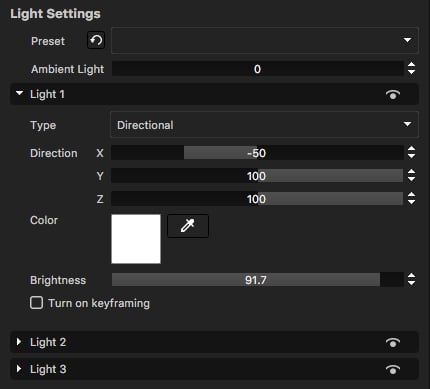Screen dimensions: 430x389
Task: Enable the Turn on keyframing checkbox
Action: point(36,303)
